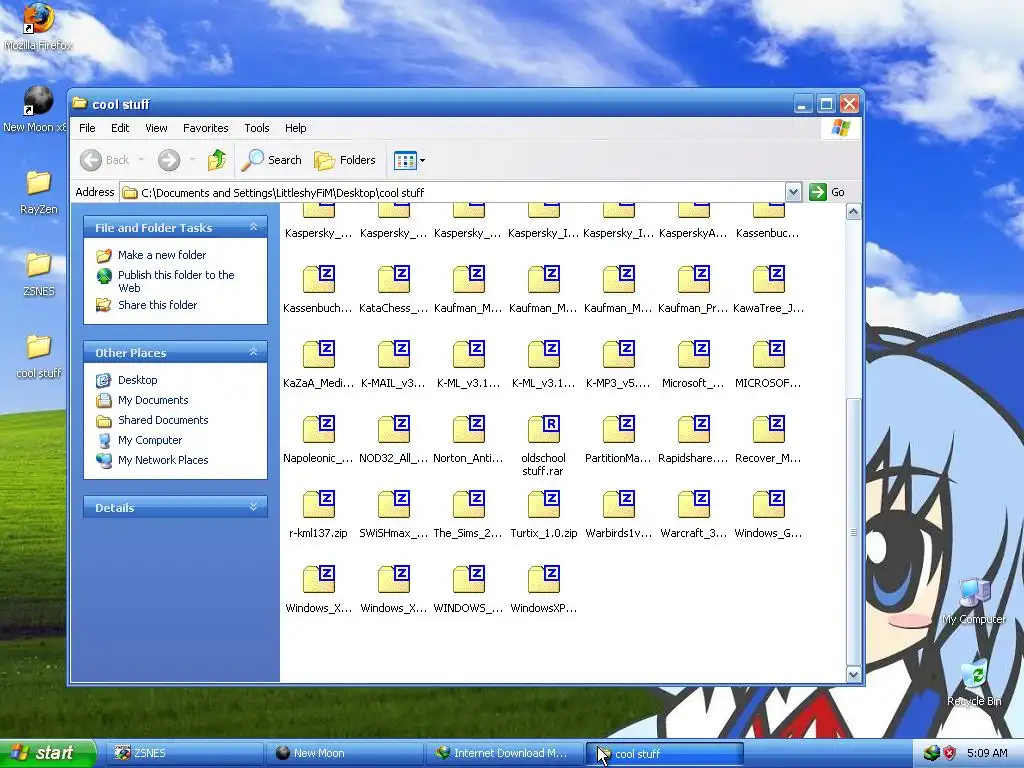Open the Tools menu
The width and height of the screenshot is (1024, 768).
click(257, 128)
